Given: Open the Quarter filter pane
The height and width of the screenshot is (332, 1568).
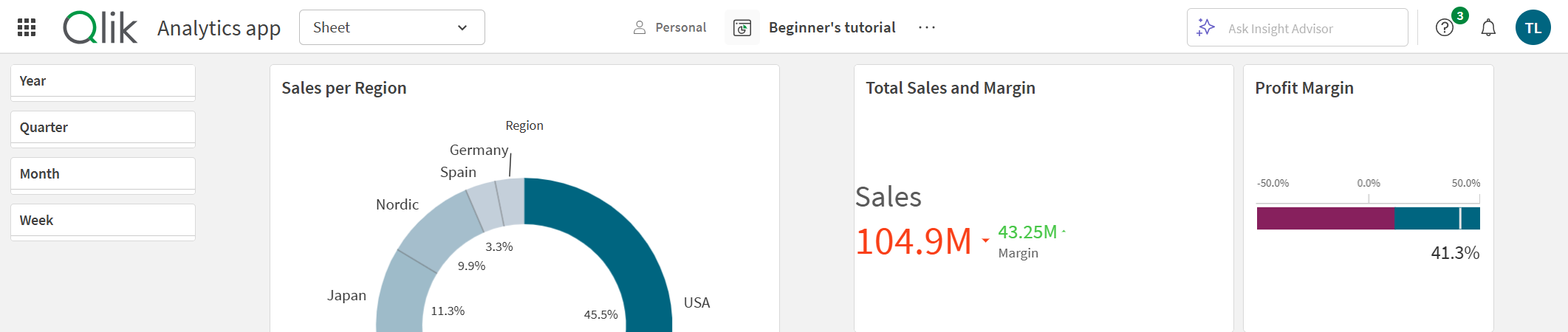Looking at the screenshot, I should (103, 128).
